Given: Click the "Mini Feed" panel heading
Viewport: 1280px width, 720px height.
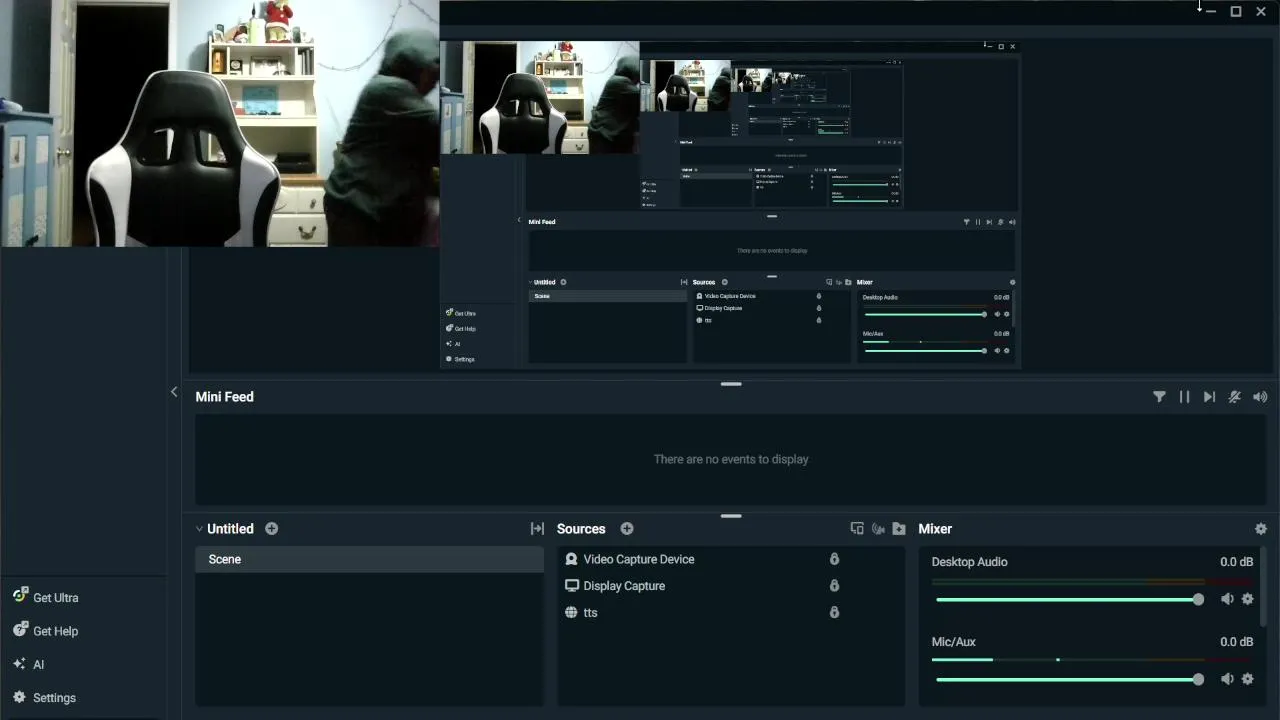Looking at the screenshot, I should tap(225, 397).
